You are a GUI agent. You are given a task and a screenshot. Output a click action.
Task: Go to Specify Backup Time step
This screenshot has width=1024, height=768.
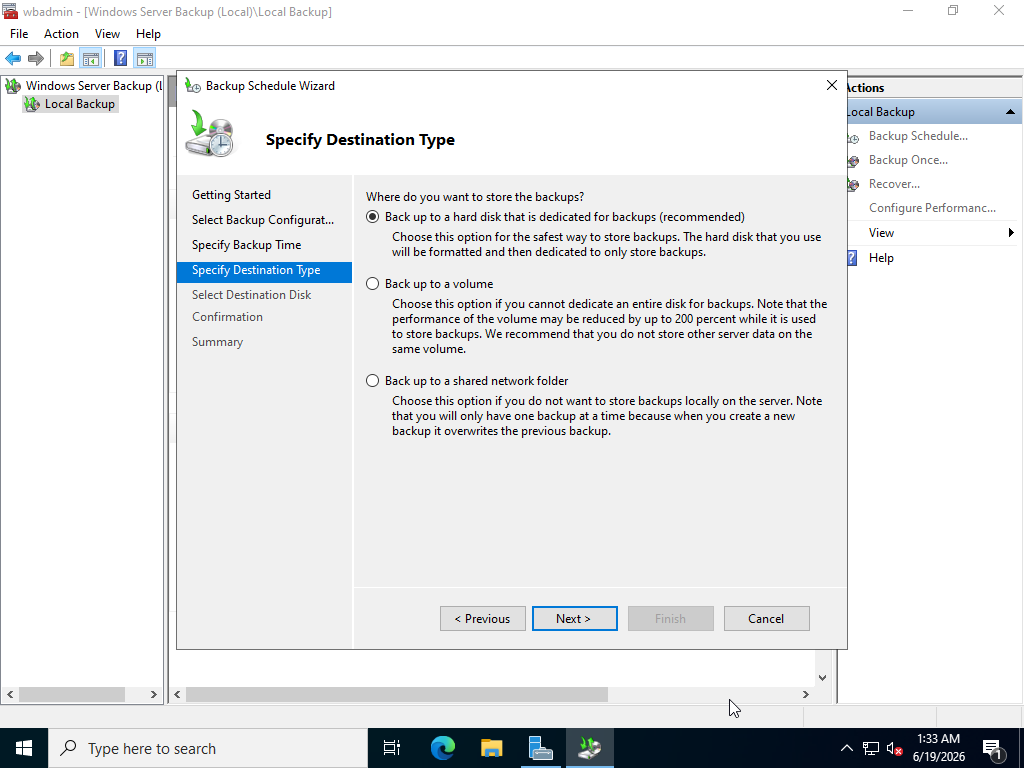(246, 245)
